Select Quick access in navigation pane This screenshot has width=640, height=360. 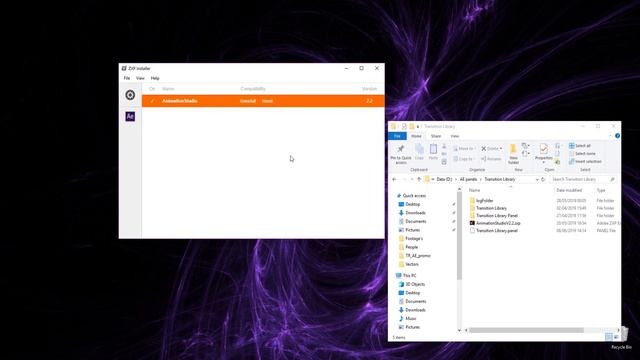click(414, 196)
